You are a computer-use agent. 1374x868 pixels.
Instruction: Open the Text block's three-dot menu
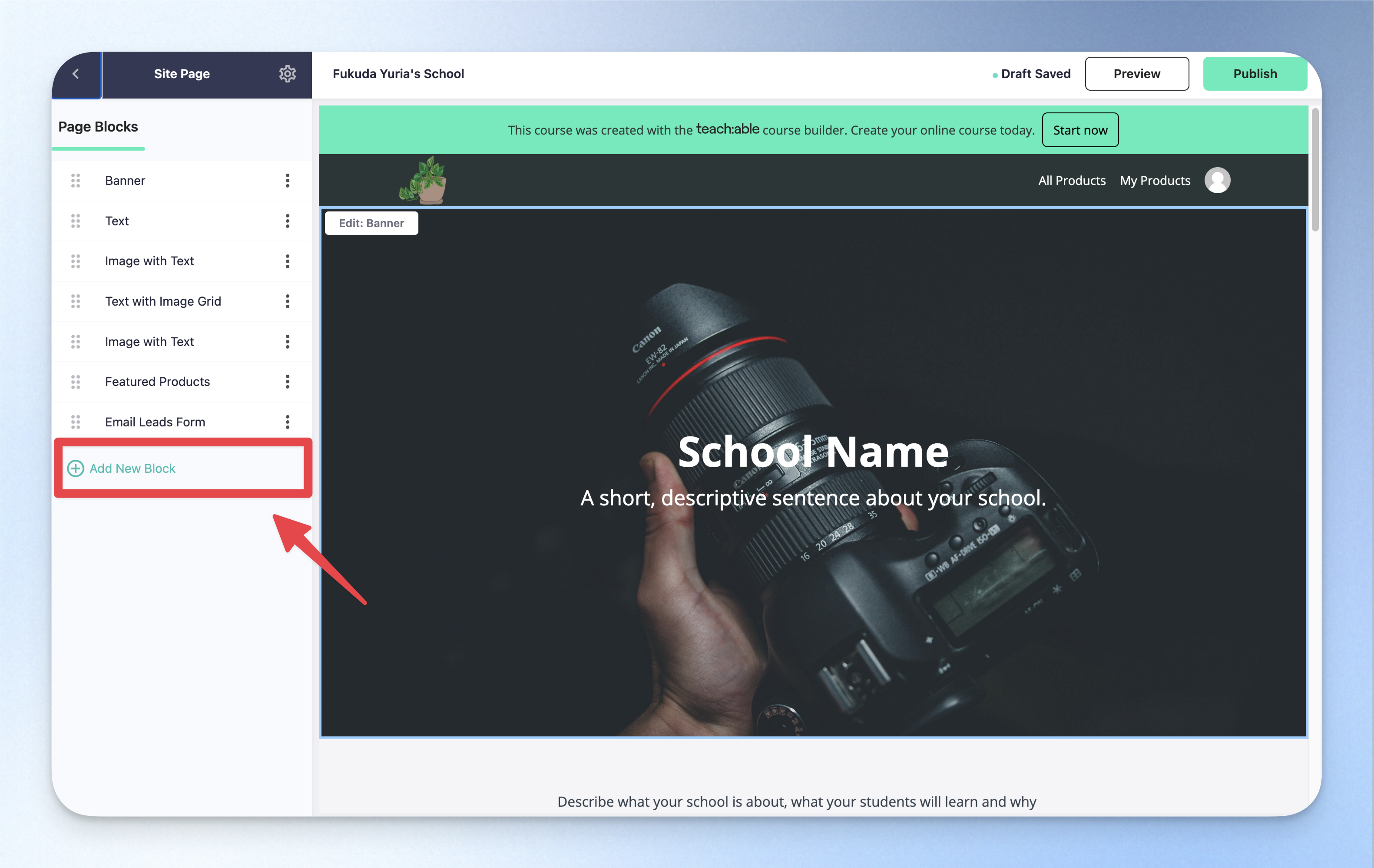pos(287,221)
